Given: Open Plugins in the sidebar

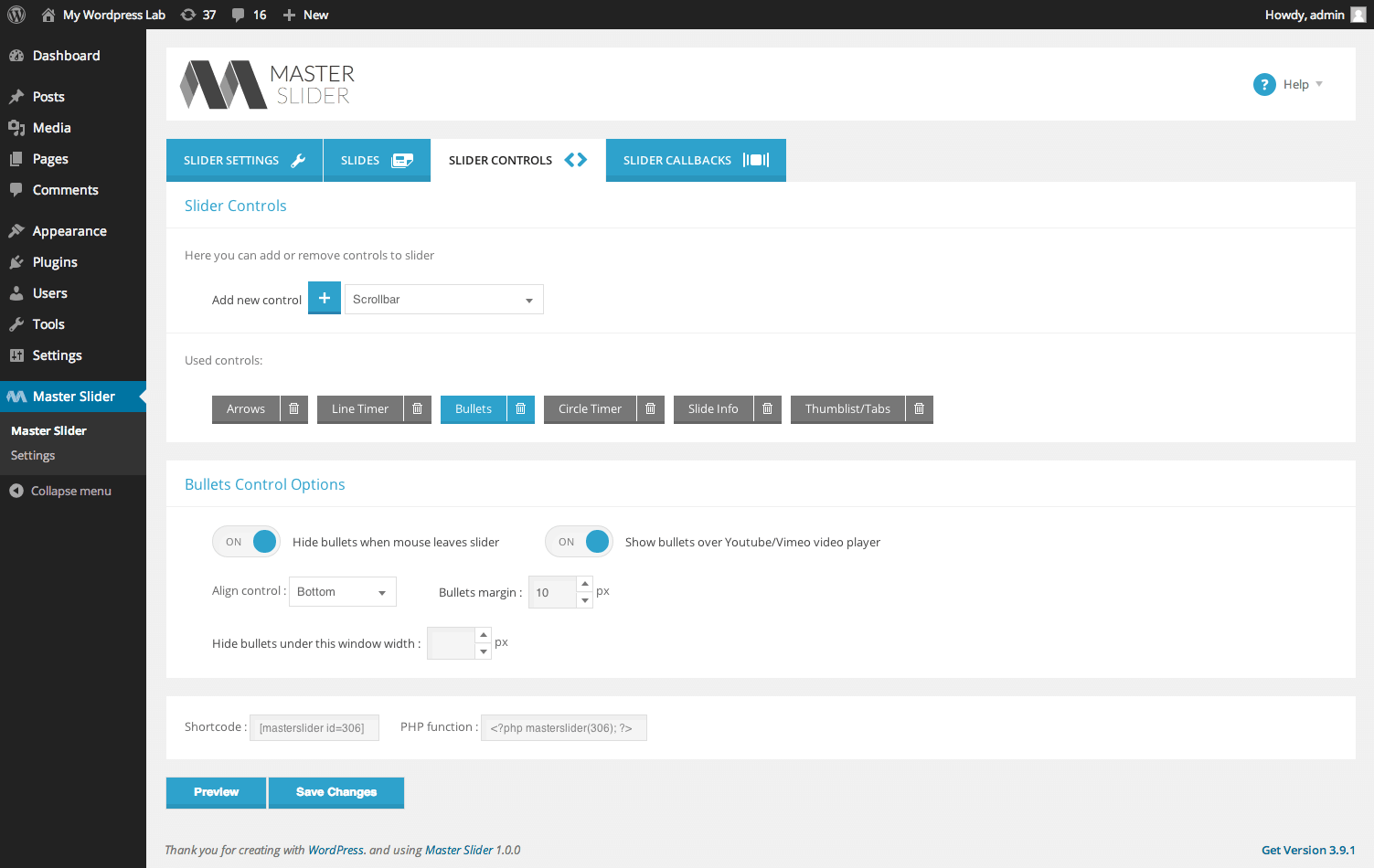Looking at the screenshot, I should (x=73, y=262).
